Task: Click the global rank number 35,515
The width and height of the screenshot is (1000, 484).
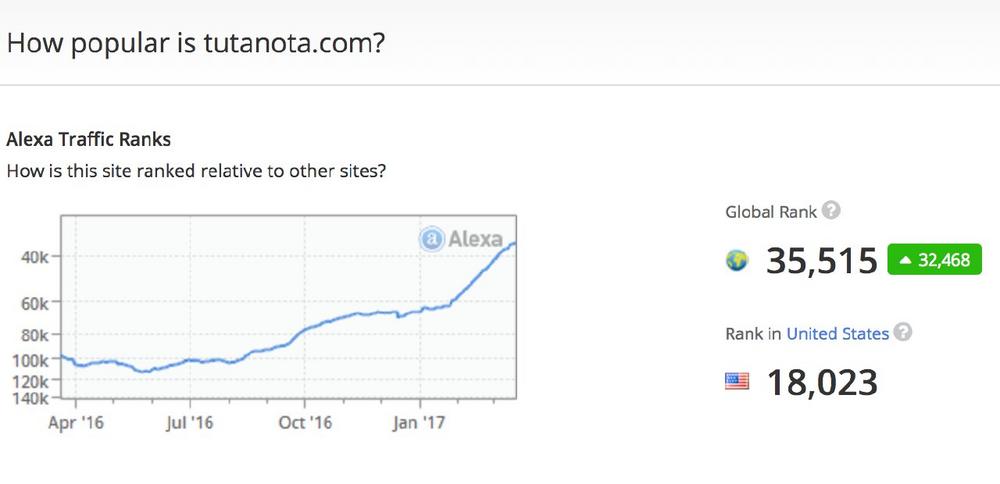Action: click(821, 260)
